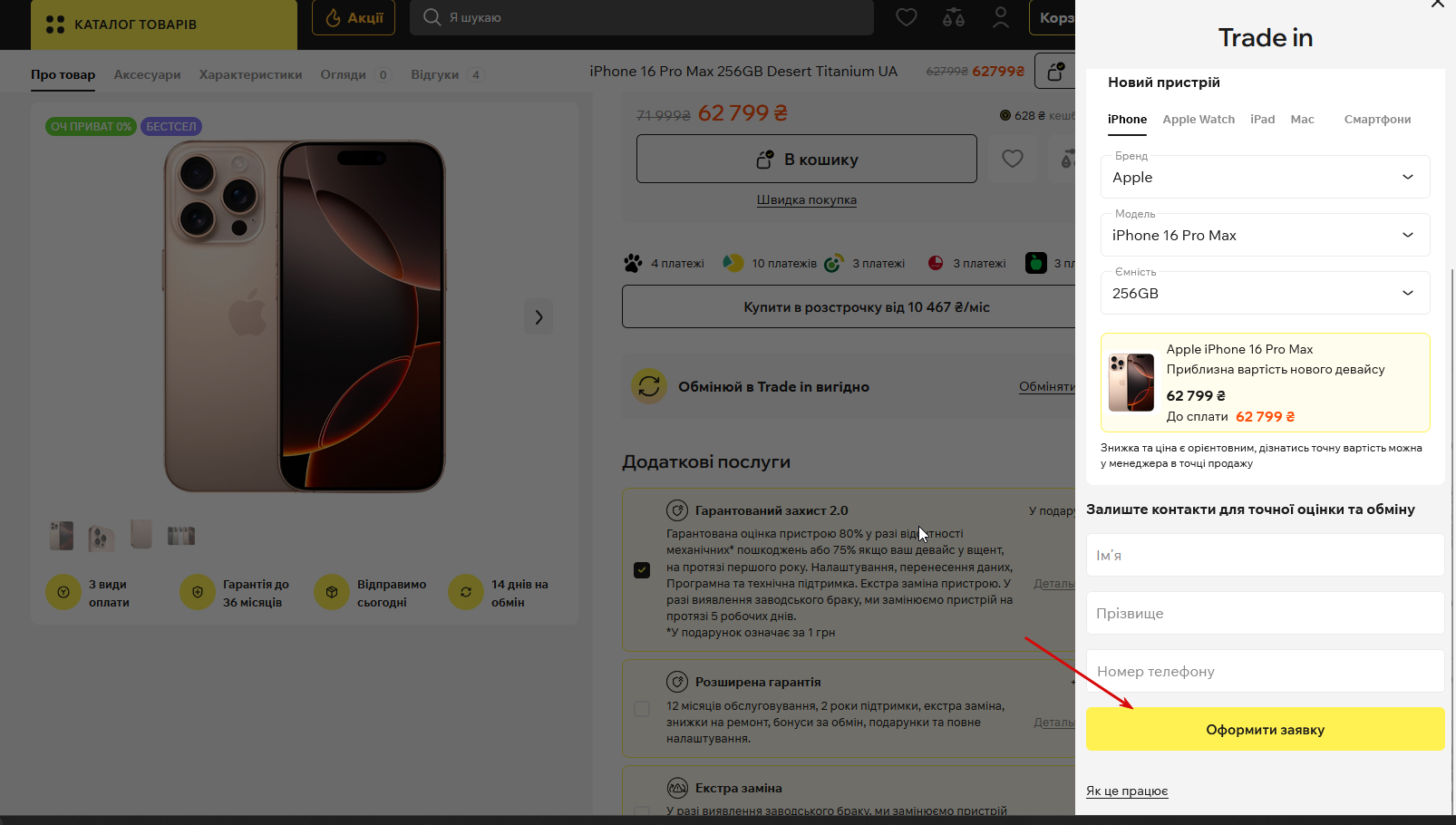The image size is (1456, 825).
Task: Open the Про товар tab
Action: tap(63, 74)
